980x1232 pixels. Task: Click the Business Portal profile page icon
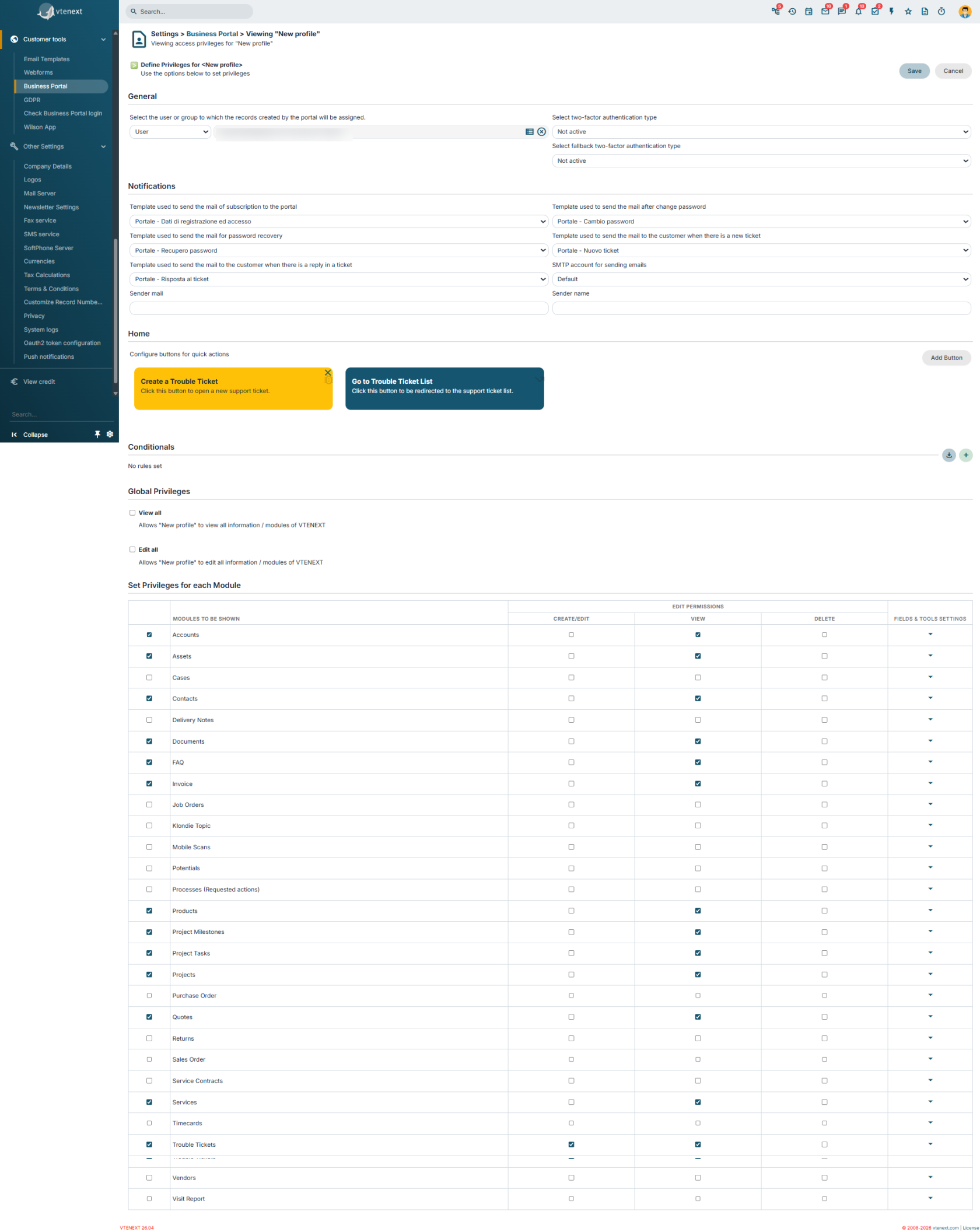pyautogui.click(x=139, y=39)
